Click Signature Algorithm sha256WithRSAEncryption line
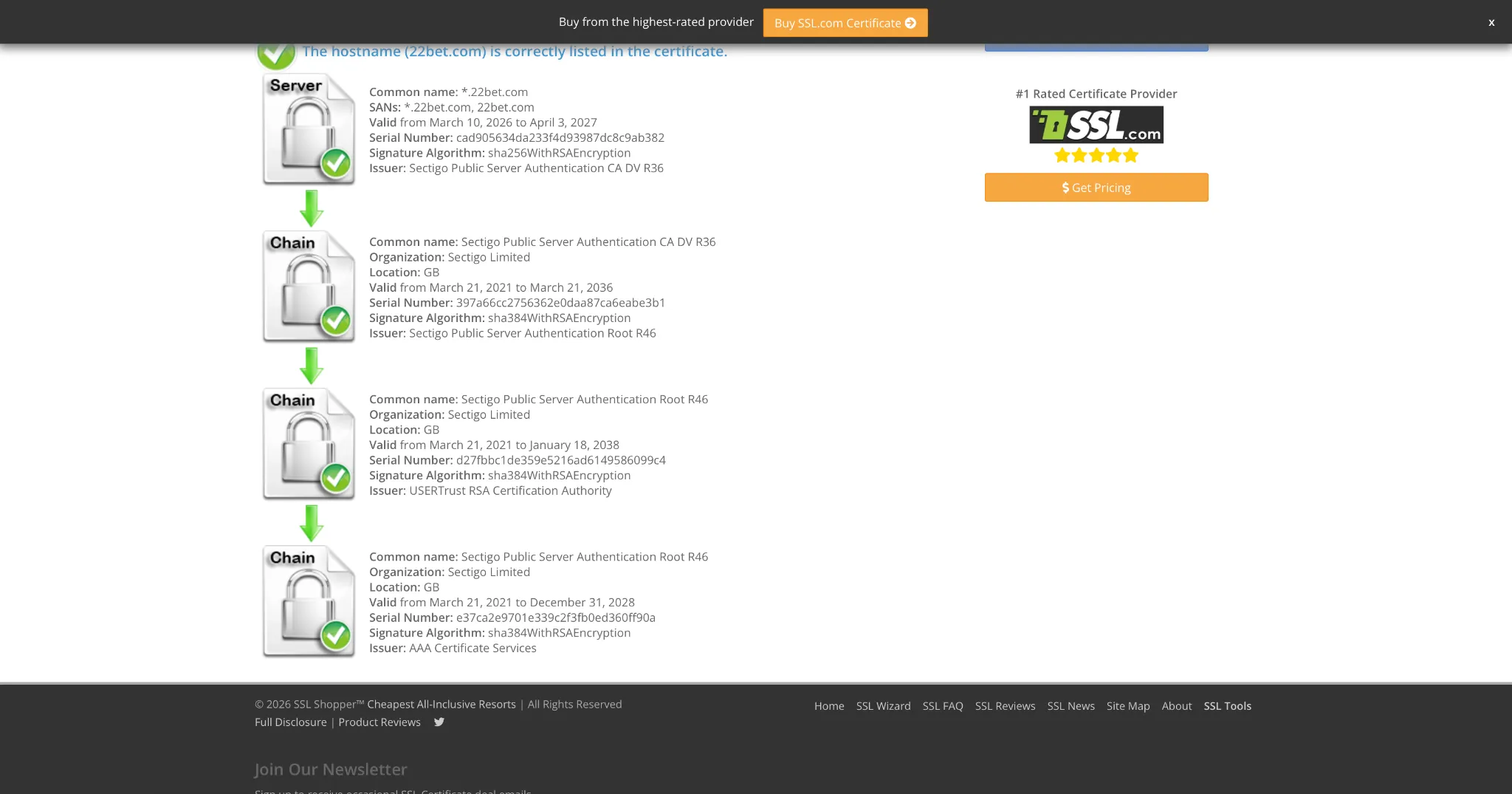Screen dimensions: 1512x794 [x=500, y=153]
